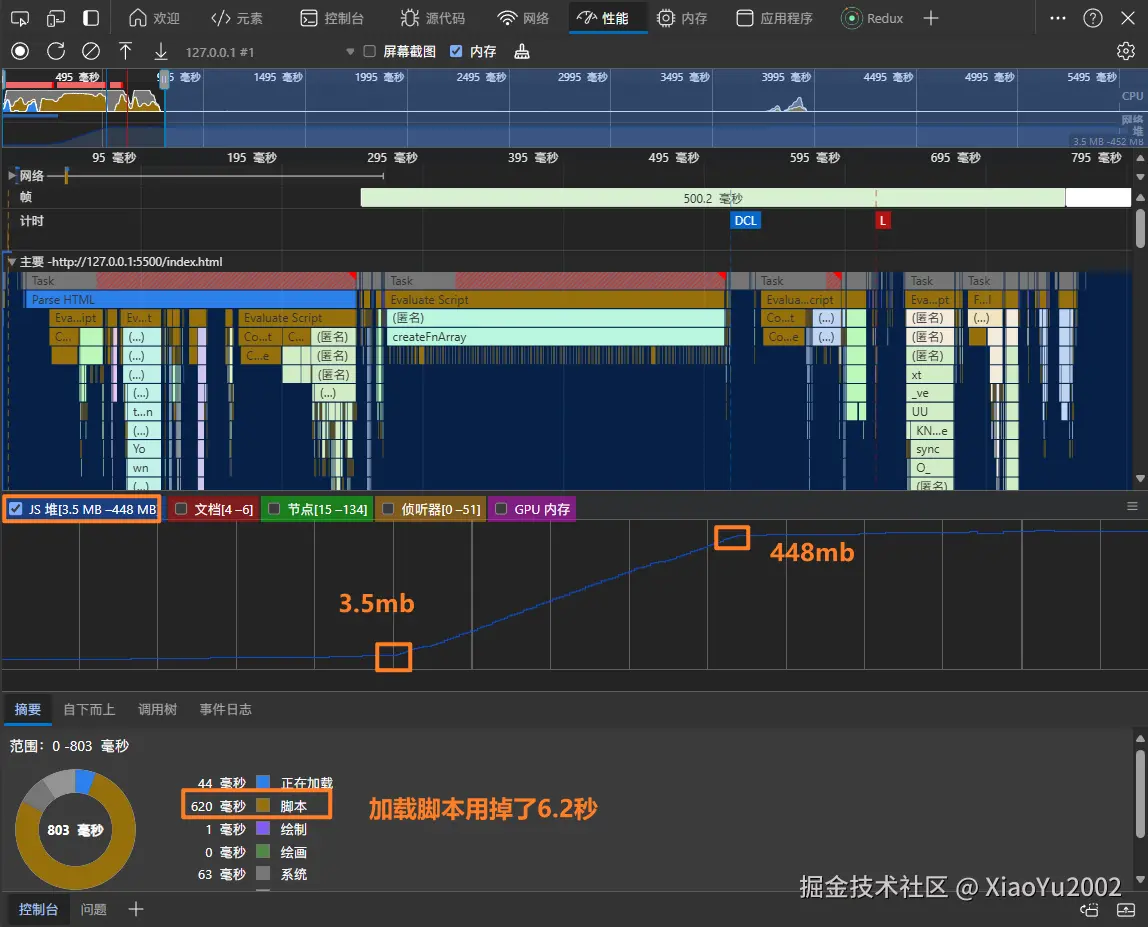Screen dimensions: 1148x927
Task: Click the + button to add a panel
Action: (932, 16)
